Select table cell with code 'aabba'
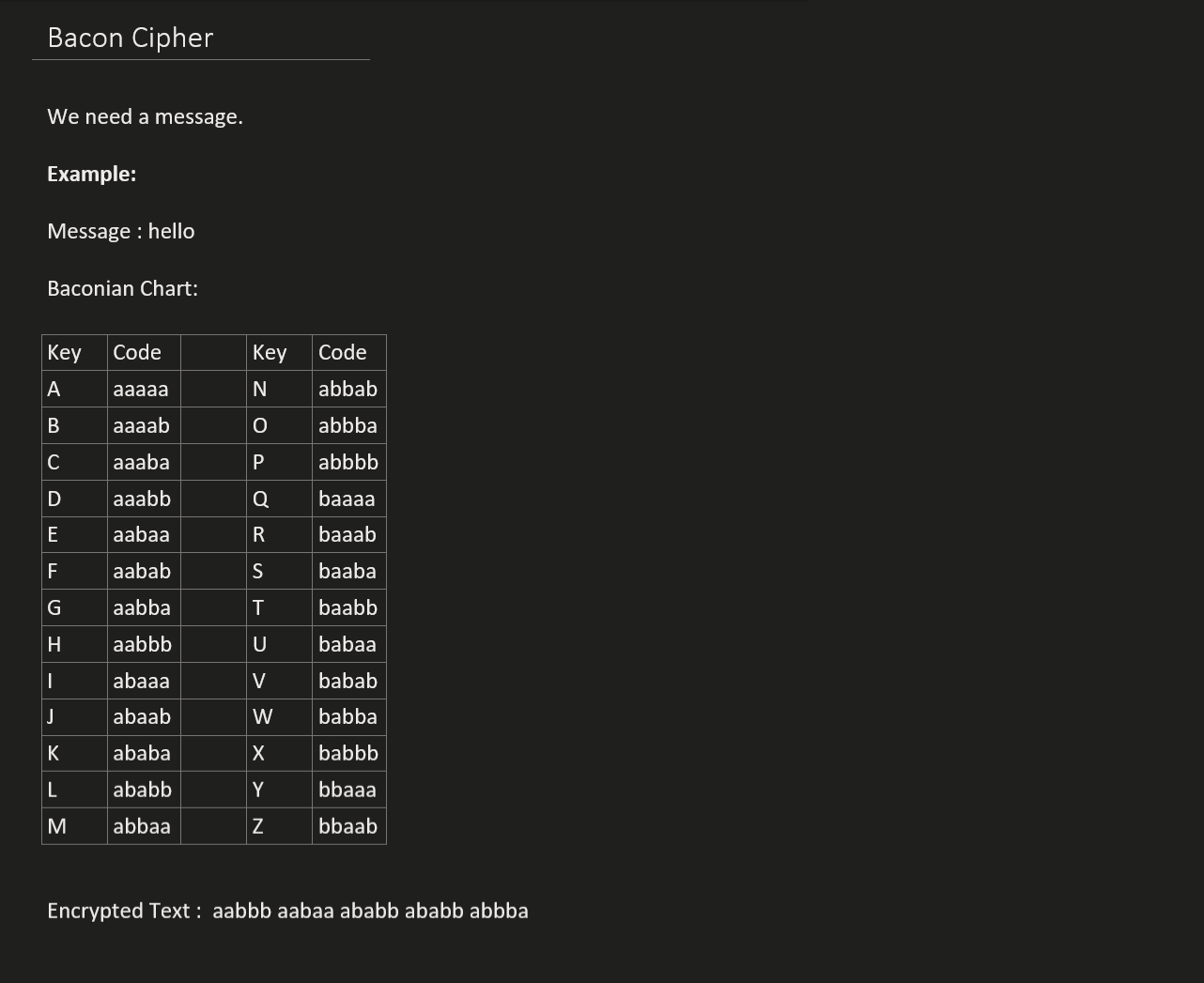 (x=144, y=607)
